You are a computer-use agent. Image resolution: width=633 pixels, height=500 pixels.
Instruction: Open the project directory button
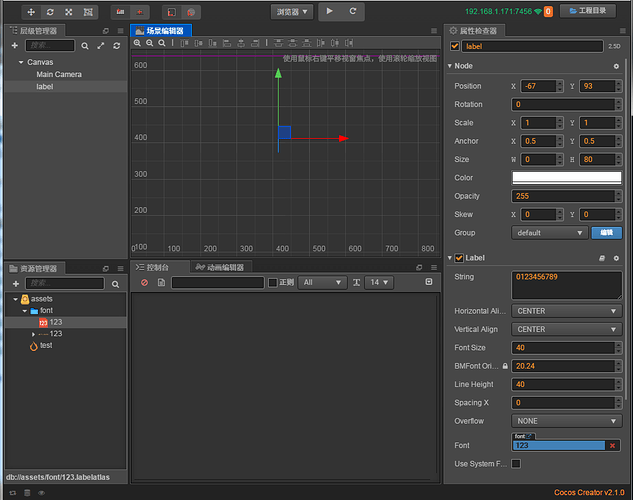tap(587, 12)
